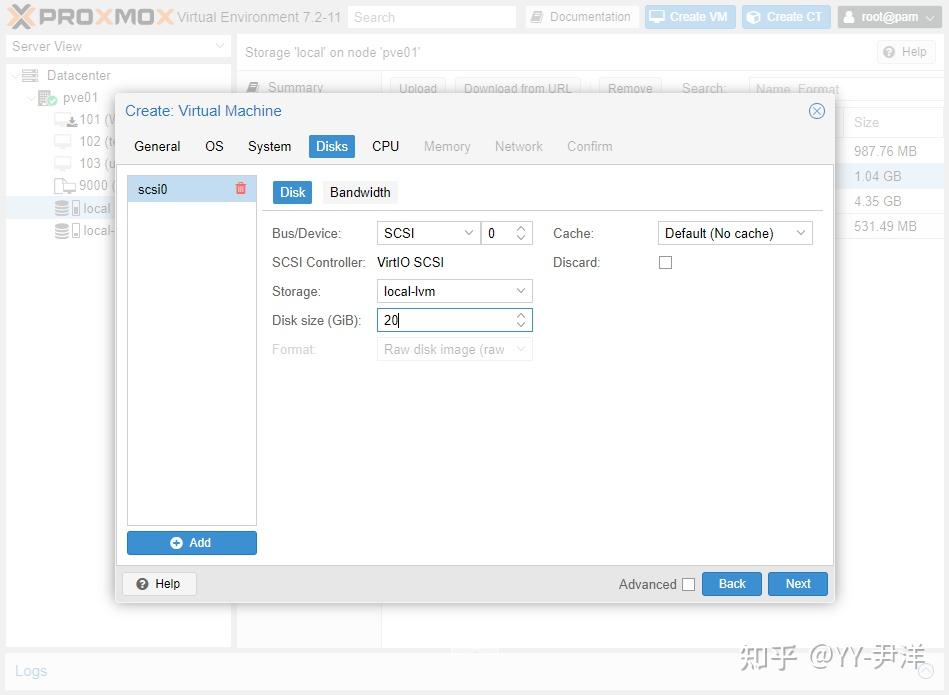Screen dimensions: 949x695
Task: Click the Add button to add a disk
Action: [x=192, y=542]
